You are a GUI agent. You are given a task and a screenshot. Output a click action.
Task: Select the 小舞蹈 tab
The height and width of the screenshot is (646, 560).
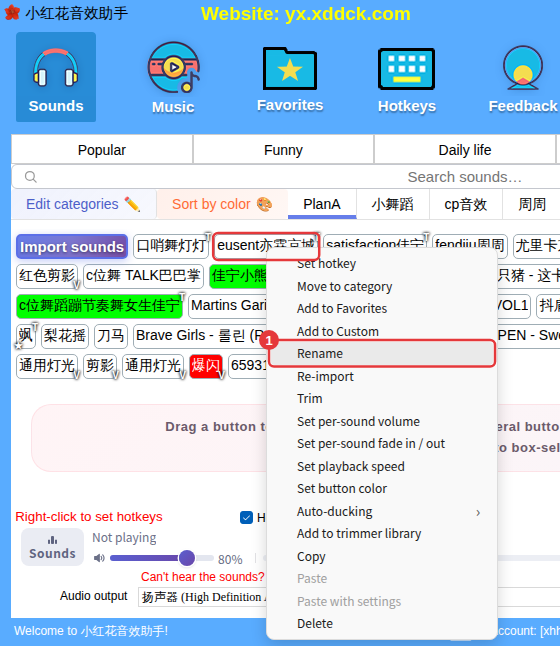click(x=392, y=204)
